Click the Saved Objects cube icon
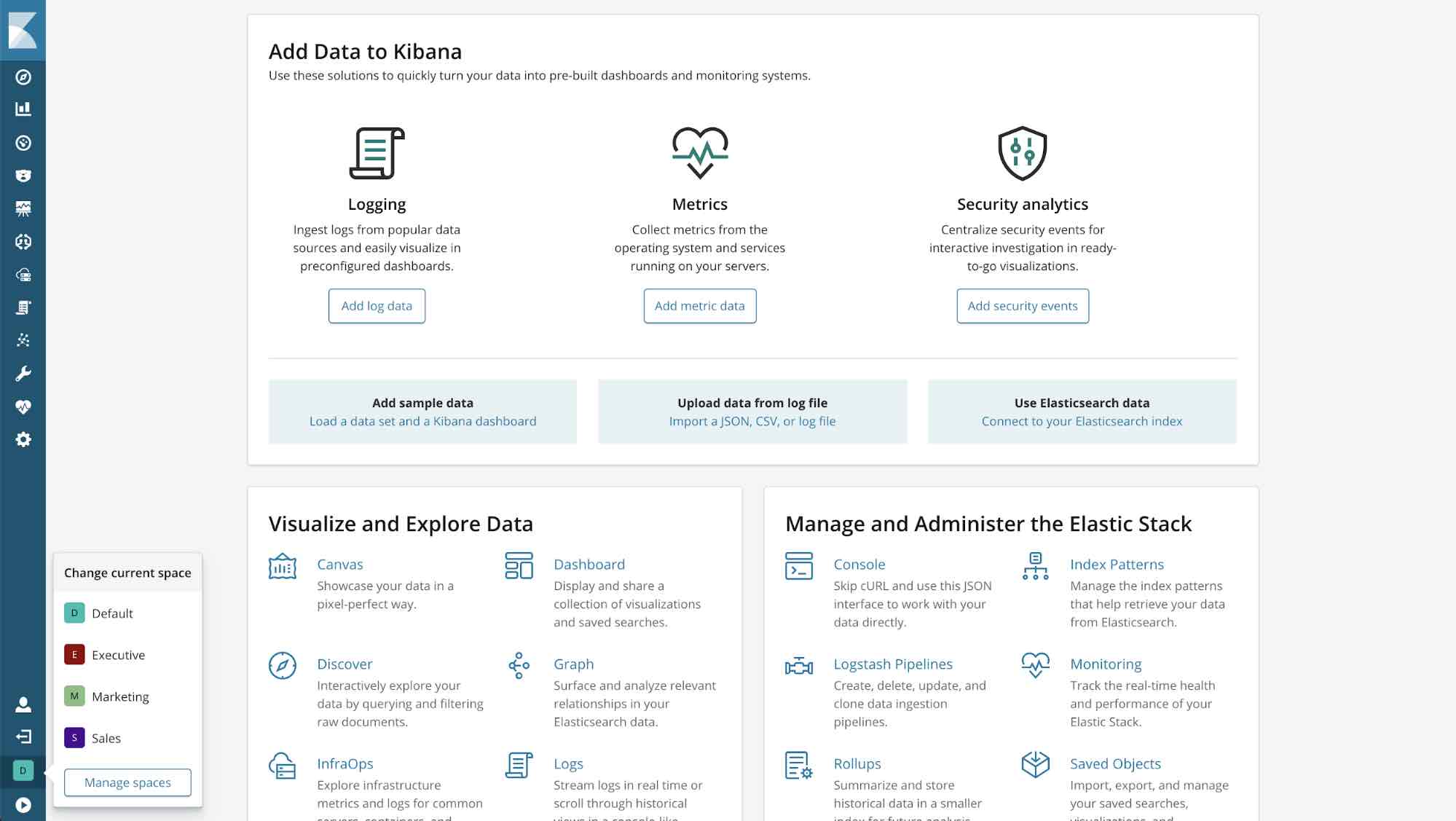The height and width of the screenshot is (821, 1456). coord(1035,766)
